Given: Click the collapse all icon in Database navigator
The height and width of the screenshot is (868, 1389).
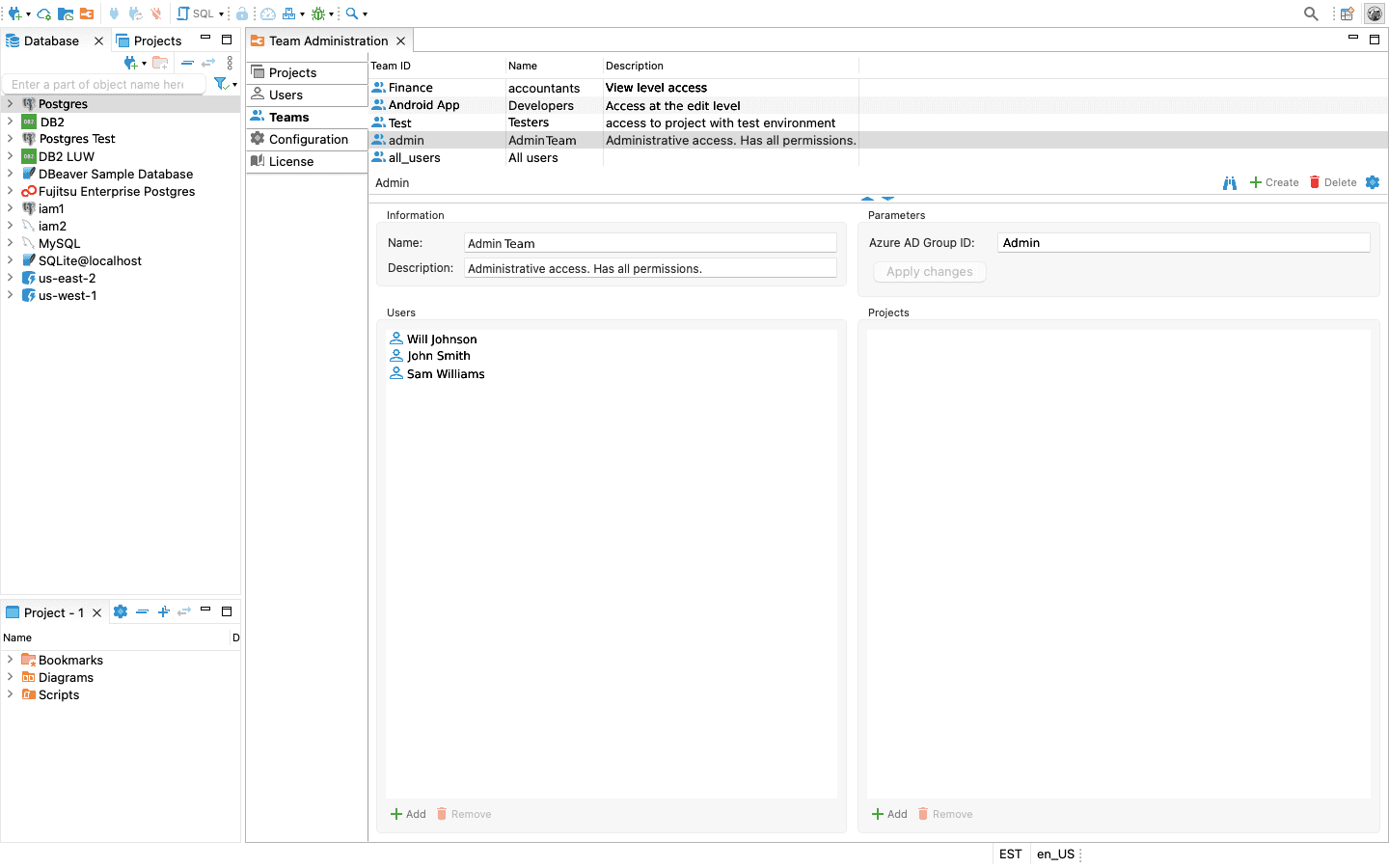Looking at the screenshot, I should [x=188, y=63].
